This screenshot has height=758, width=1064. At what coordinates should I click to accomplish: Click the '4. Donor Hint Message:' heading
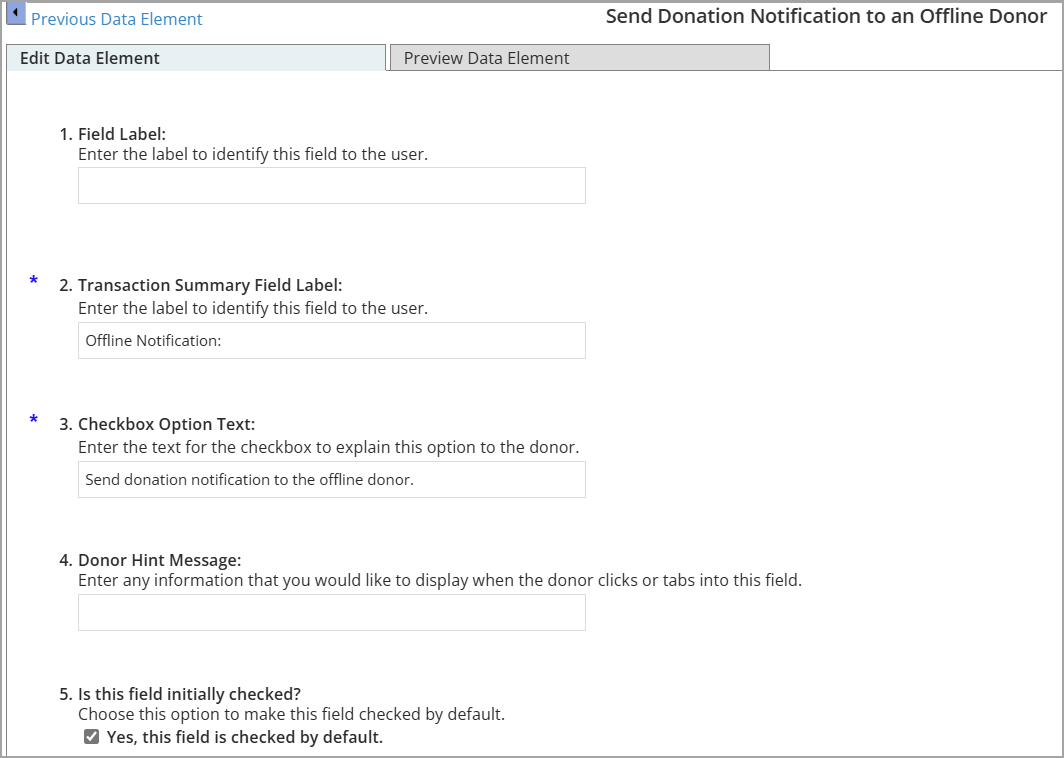coord(151,560)
